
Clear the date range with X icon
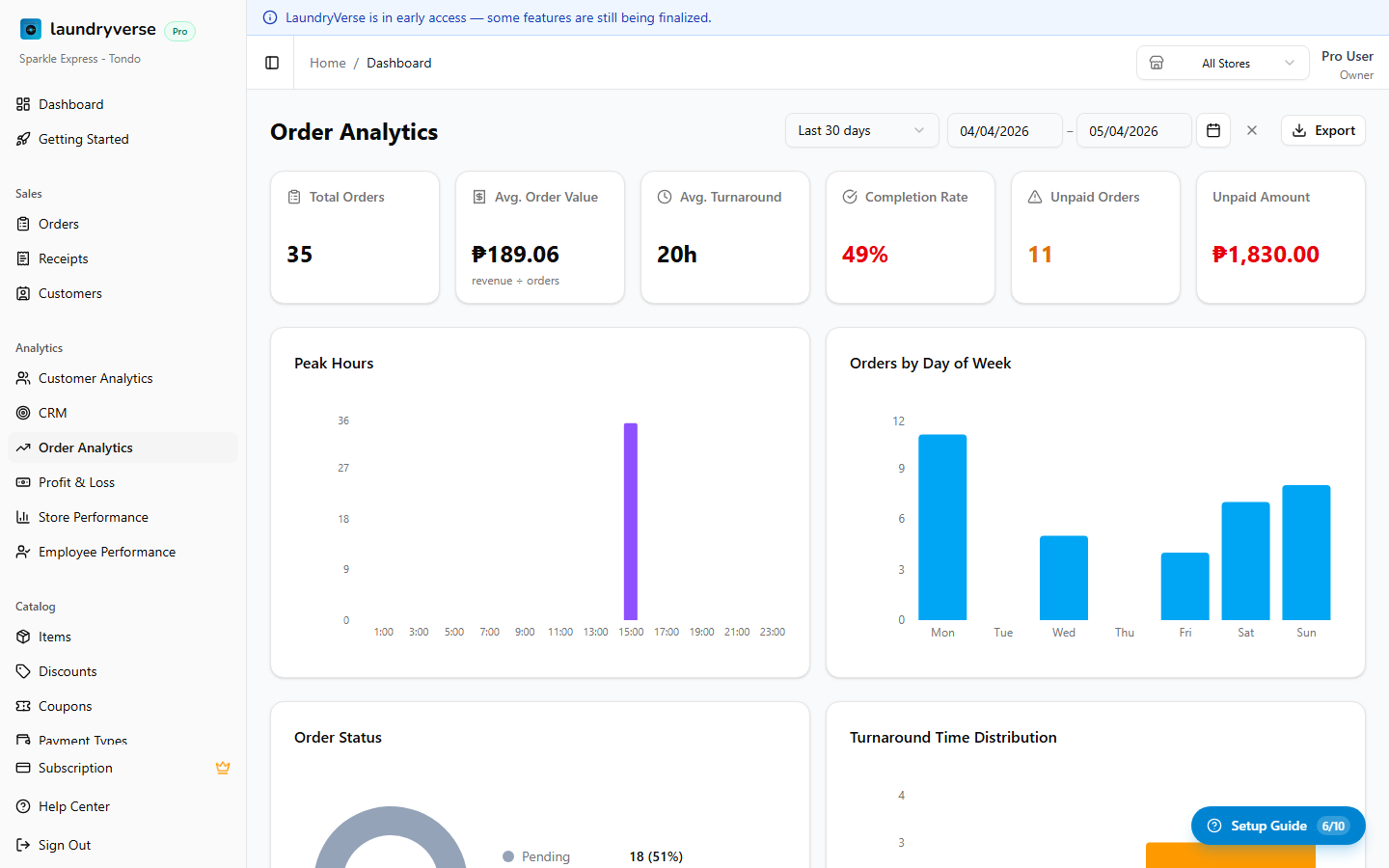[x=1252, y=130]
